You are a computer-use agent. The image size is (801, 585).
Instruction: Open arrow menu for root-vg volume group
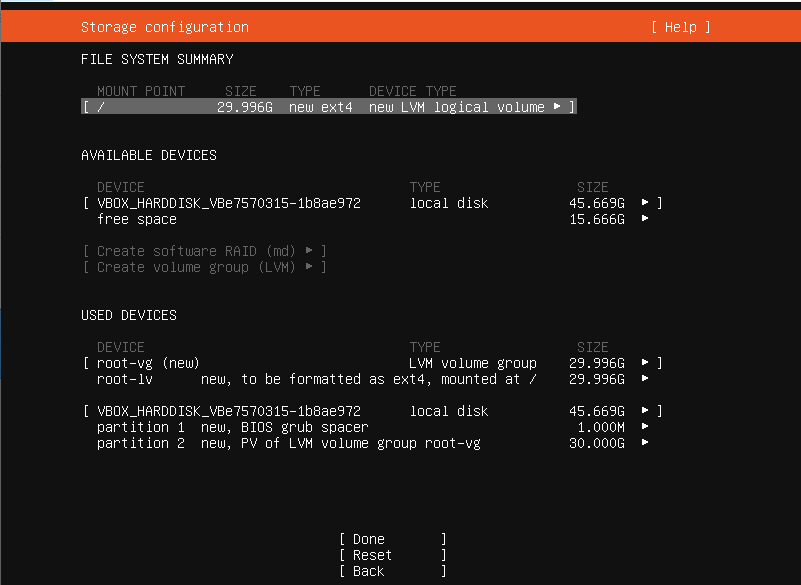(x=645, y=362)
